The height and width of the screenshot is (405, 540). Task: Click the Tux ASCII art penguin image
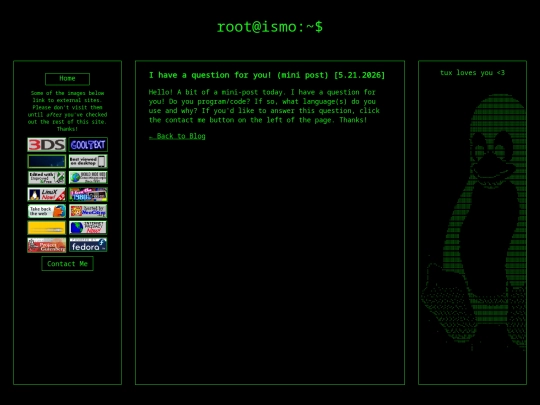click(473, 222)
